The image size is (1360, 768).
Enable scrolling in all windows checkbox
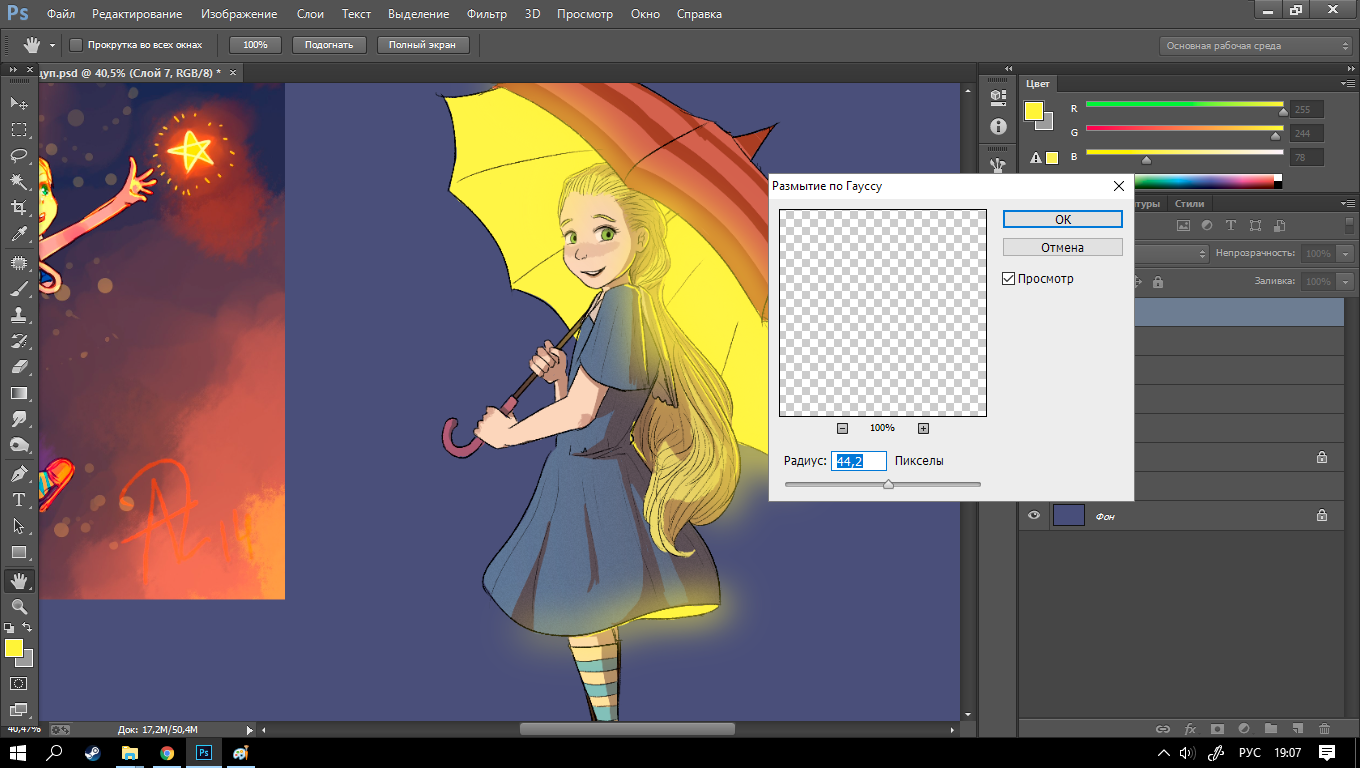[76, 45]
